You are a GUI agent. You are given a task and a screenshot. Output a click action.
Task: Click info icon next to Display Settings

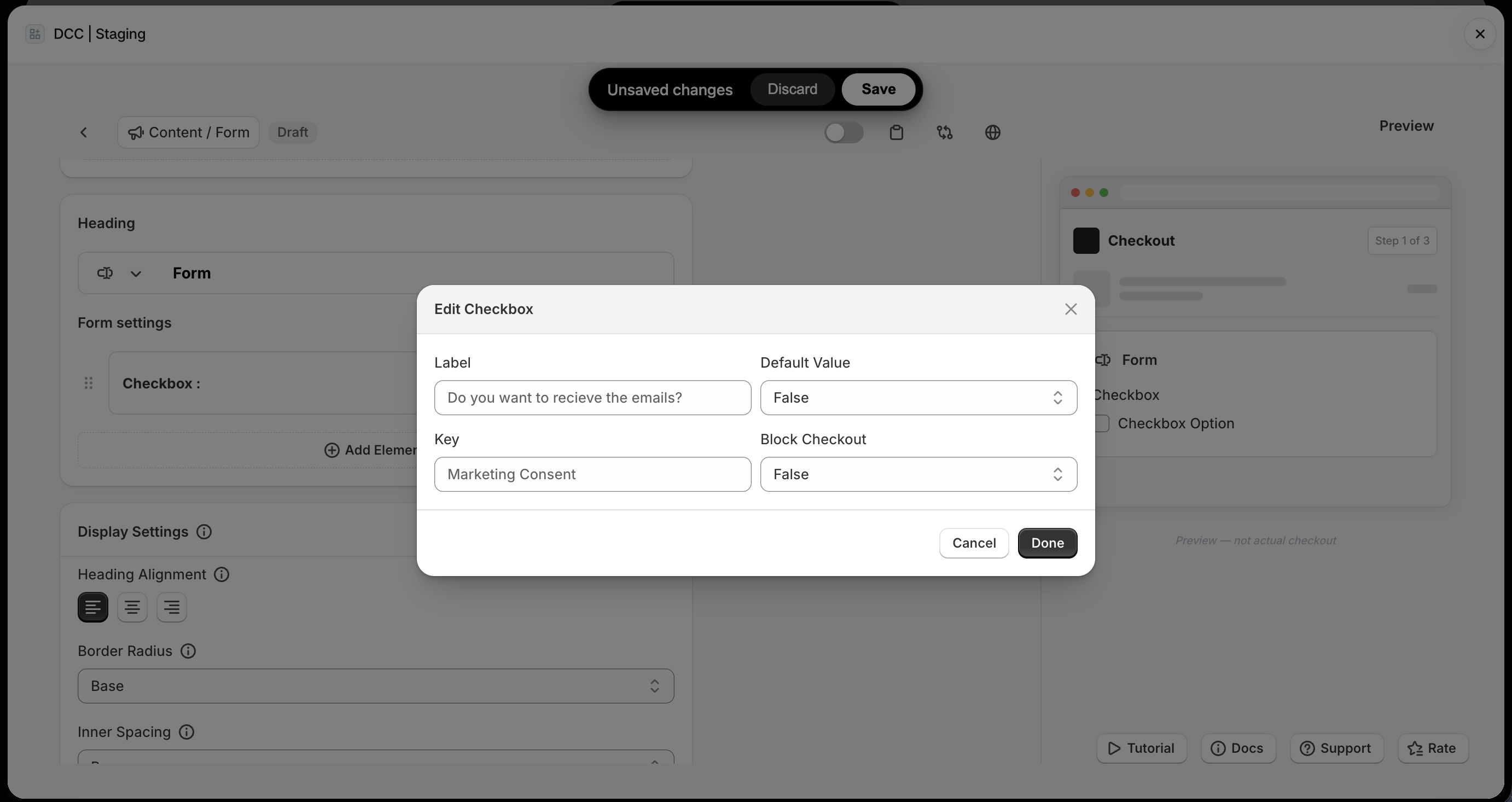[204, 532]
